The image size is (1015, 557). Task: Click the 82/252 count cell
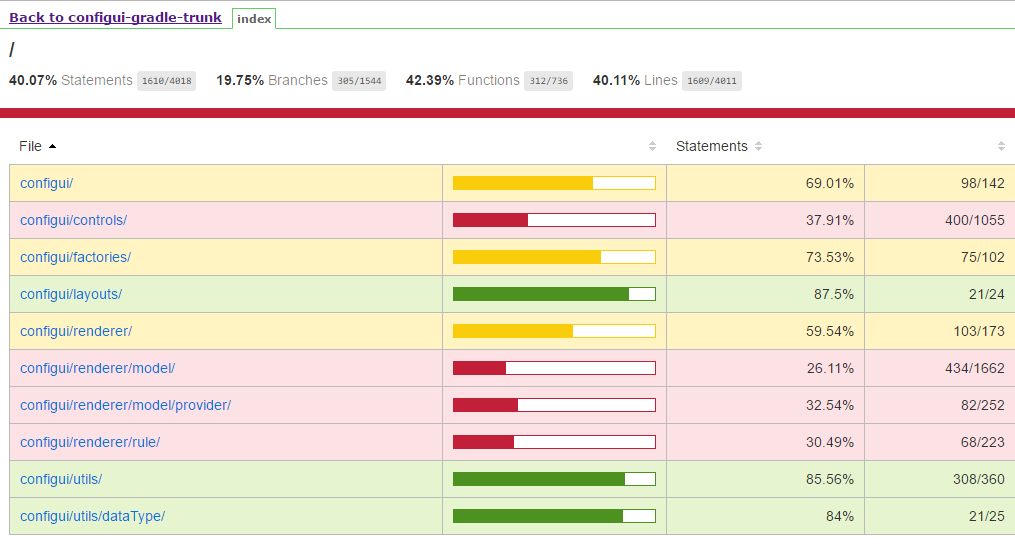940,405
